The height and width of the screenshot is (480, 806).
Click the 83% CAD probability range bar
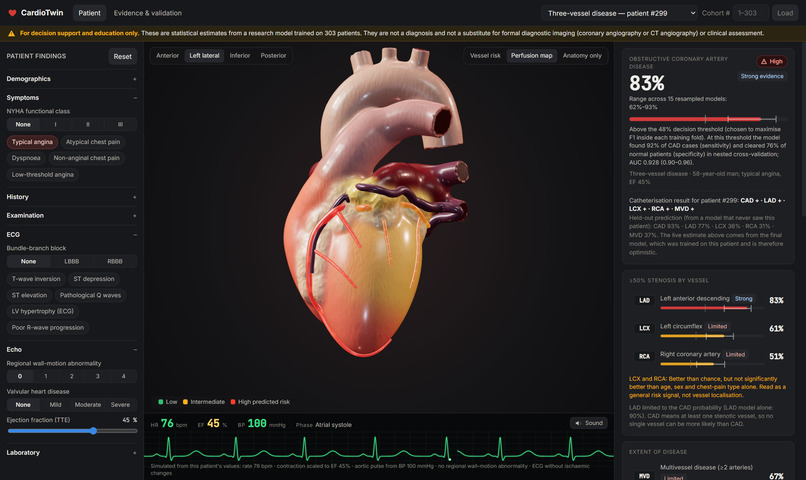pos(708,119)
